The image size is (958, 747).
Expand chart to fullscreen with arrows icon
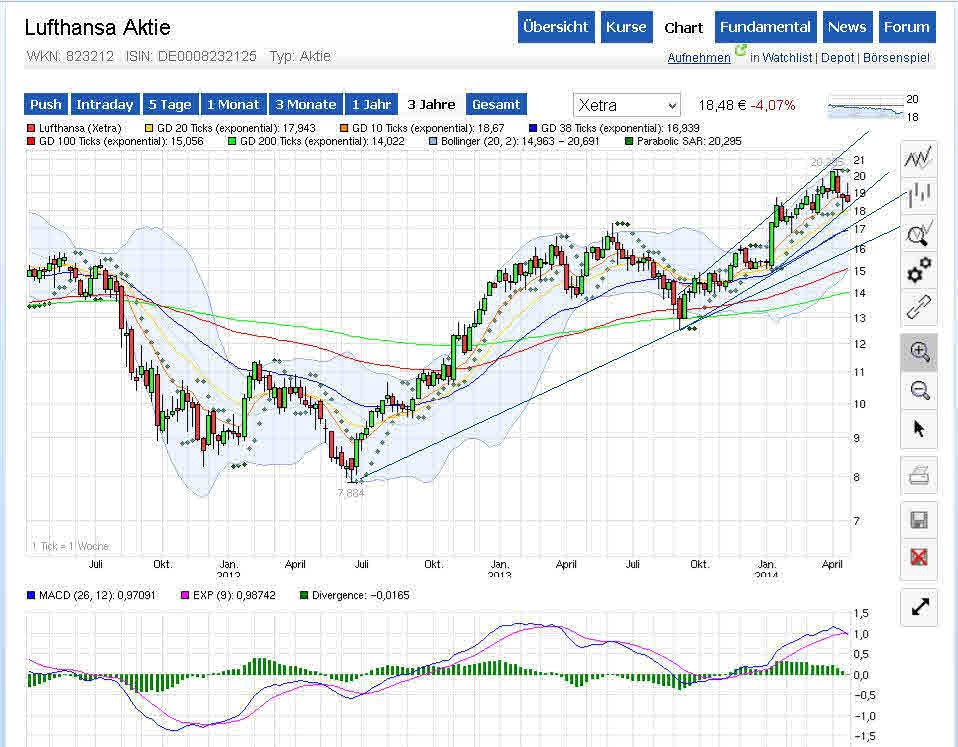919,606
